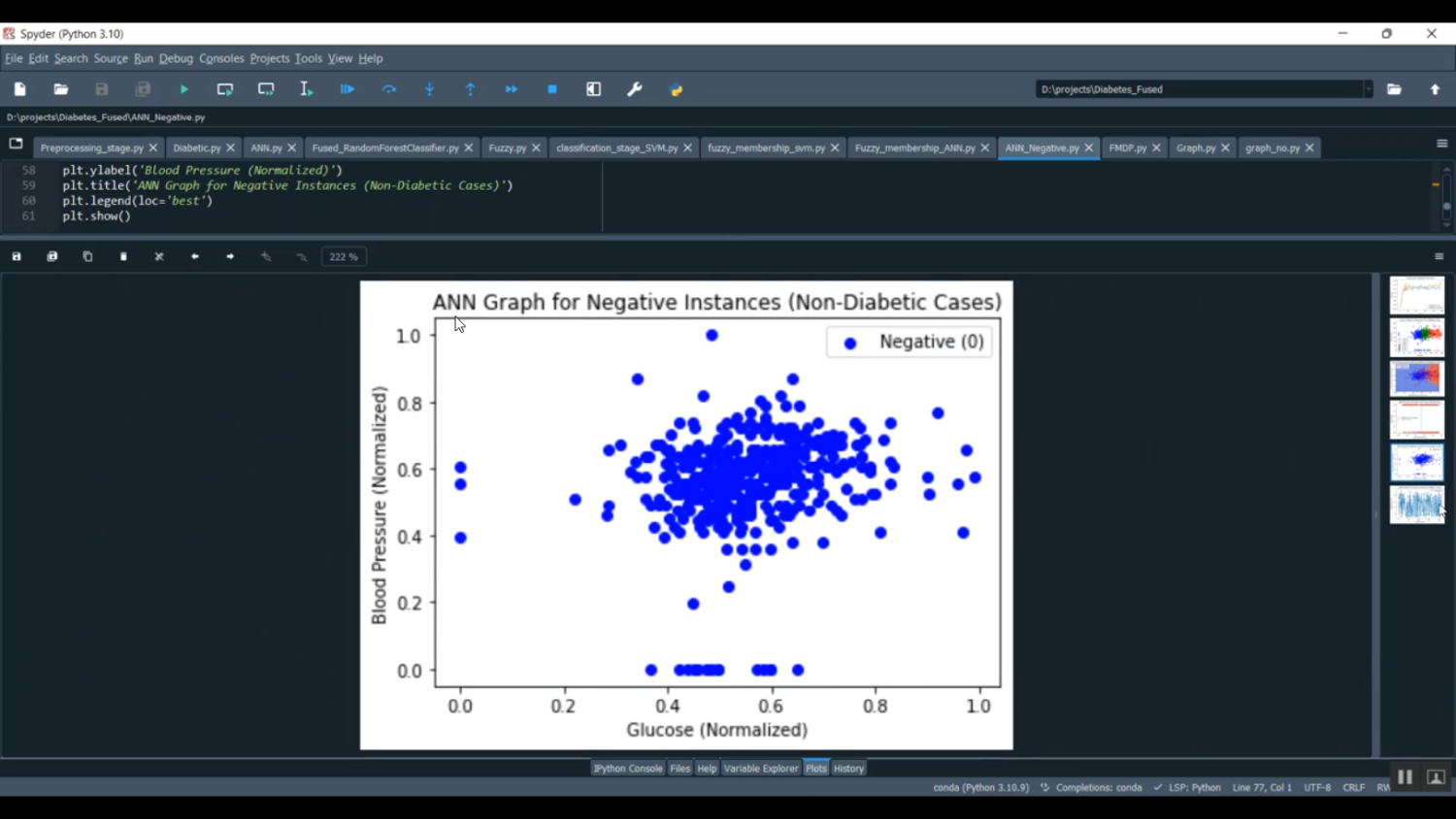Copy the plot to clipboard
Image resolution: width=1456 pixels, height=819 pixels.
(x=87, y=257)
